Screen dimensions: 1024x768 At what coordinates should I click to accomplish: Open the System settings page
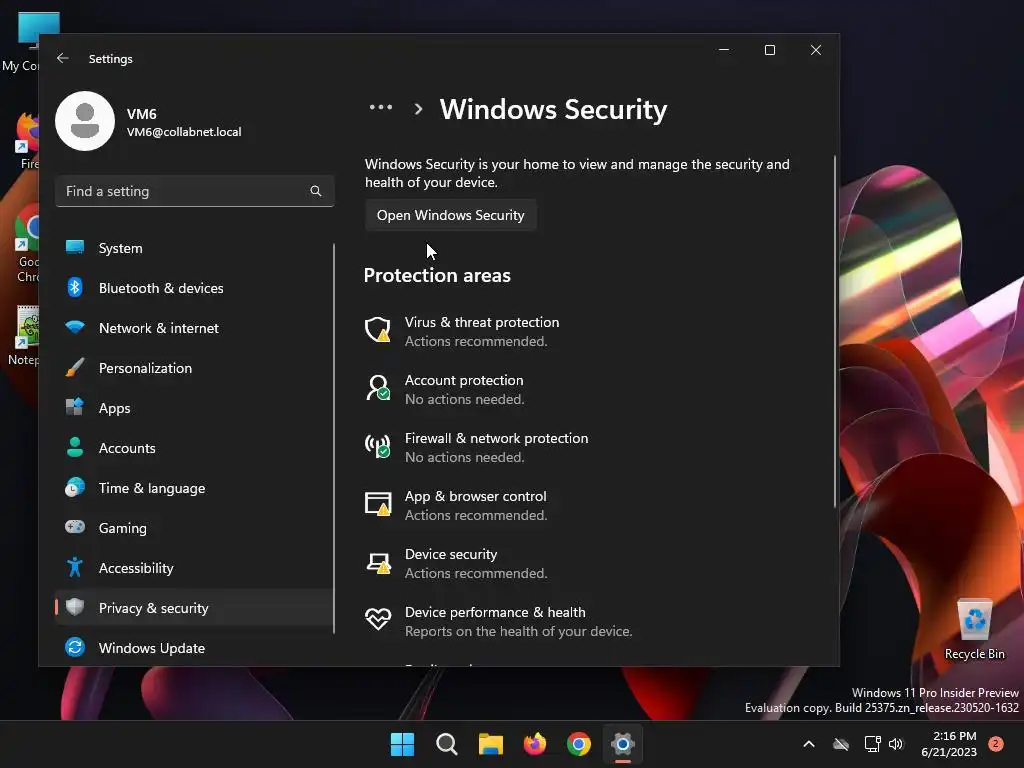click(x=195, y=248)
